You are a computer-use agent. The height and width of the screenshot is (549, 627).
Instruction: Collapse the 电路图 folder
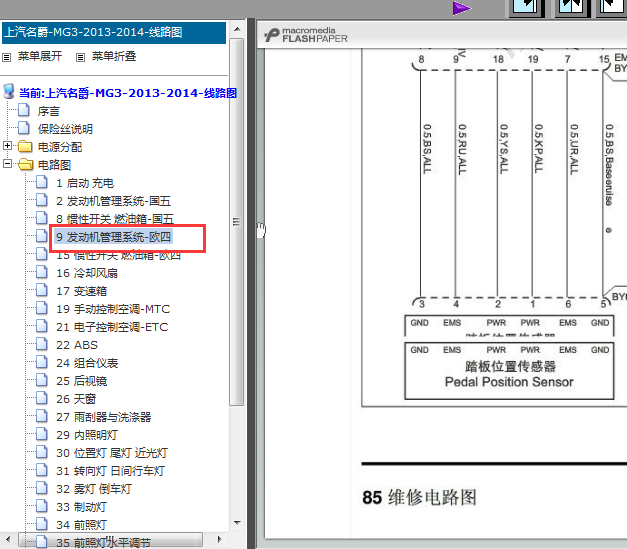(7, 164)
